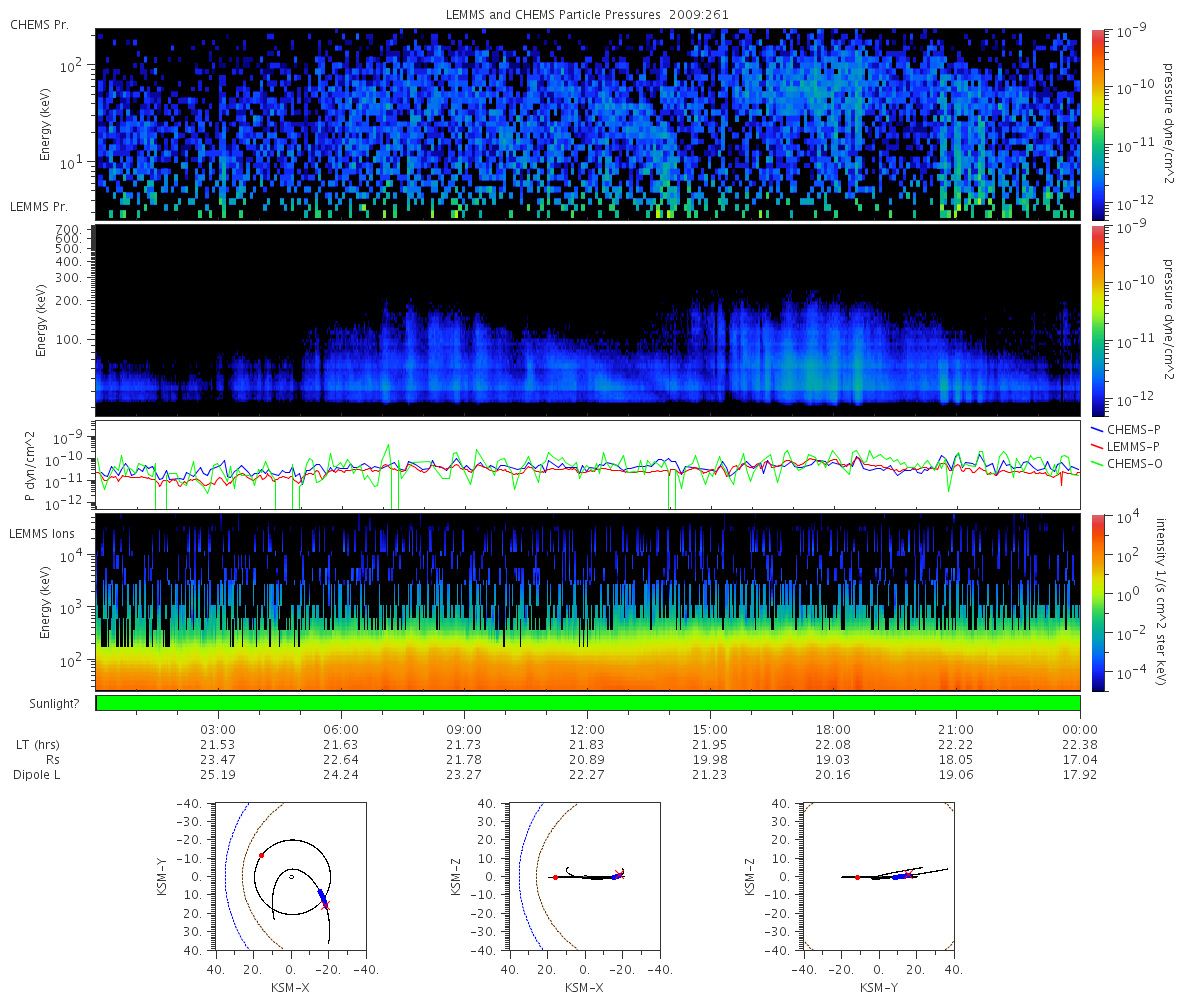Screen dimensions: 1200x1000
Task: Click the LT value 21.53
Action: pyautogui.click(x=218, y=745)
